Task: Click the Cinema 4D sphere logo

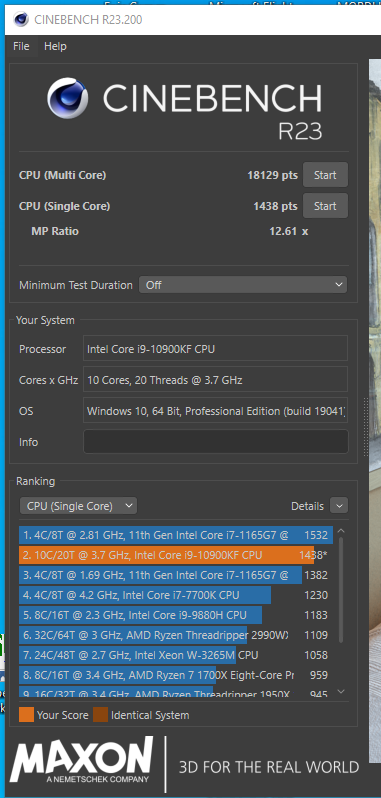Action: [68, 98]
